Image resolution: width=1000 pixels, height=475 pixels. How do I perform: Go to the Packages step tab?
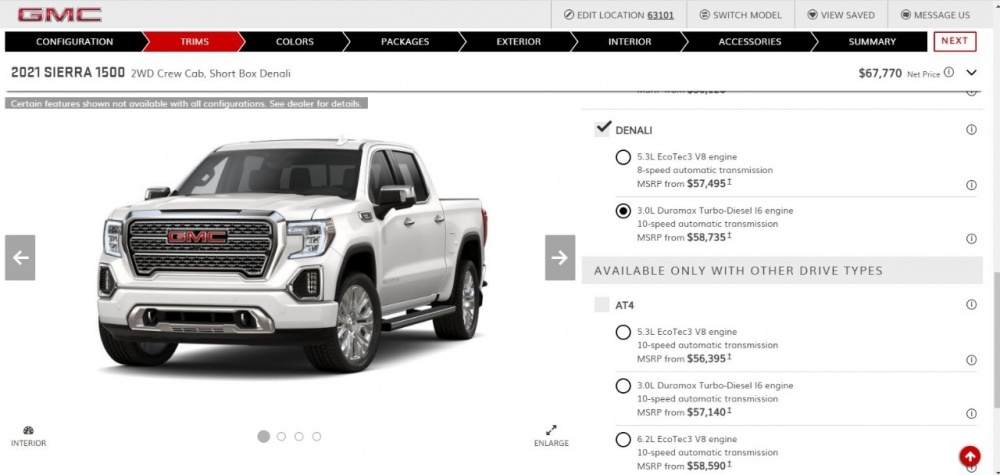(405, 41)
